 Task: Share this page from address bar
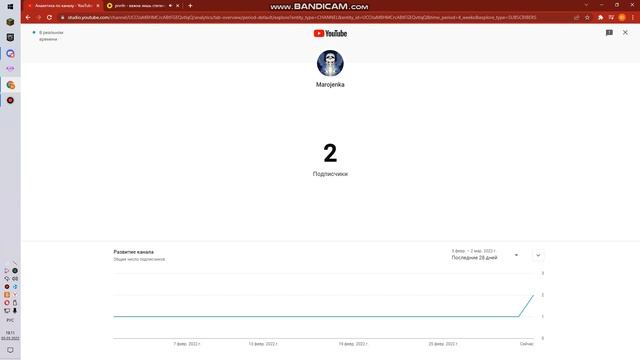576,18
